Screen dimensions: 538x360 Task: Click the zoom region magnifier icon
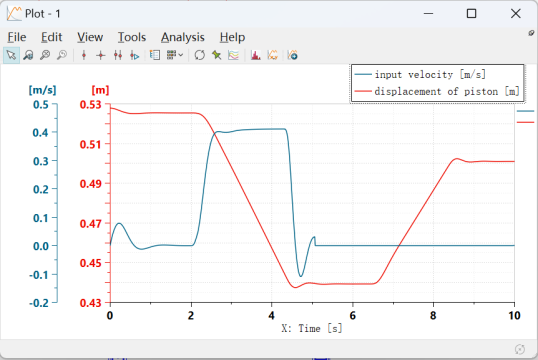(x=28, y=55)
